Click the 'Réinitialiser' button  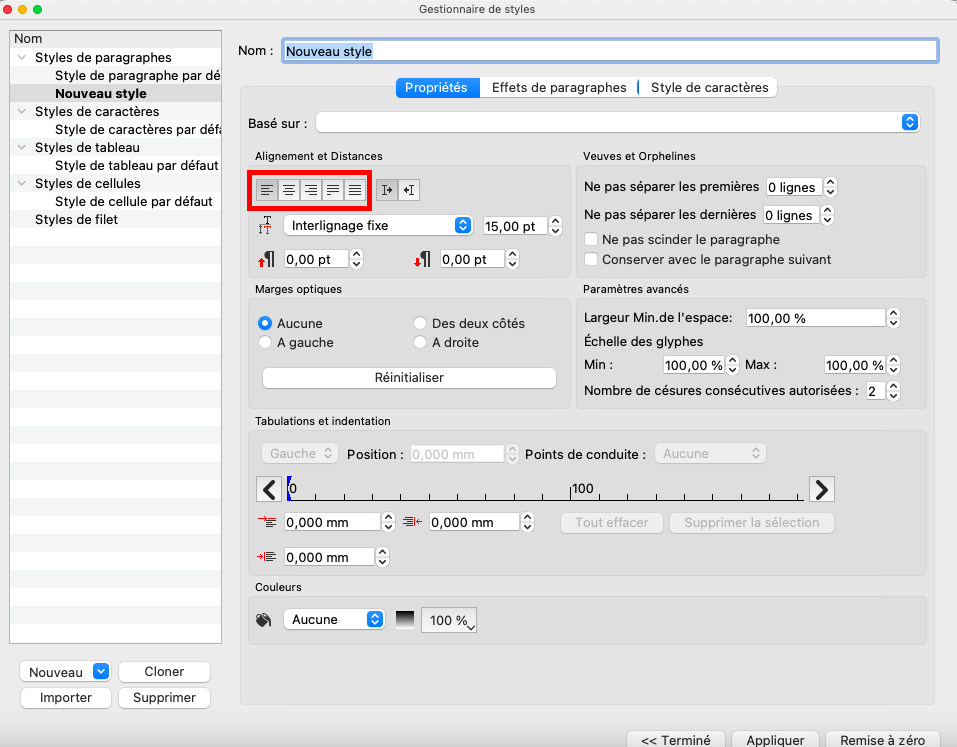408,378
